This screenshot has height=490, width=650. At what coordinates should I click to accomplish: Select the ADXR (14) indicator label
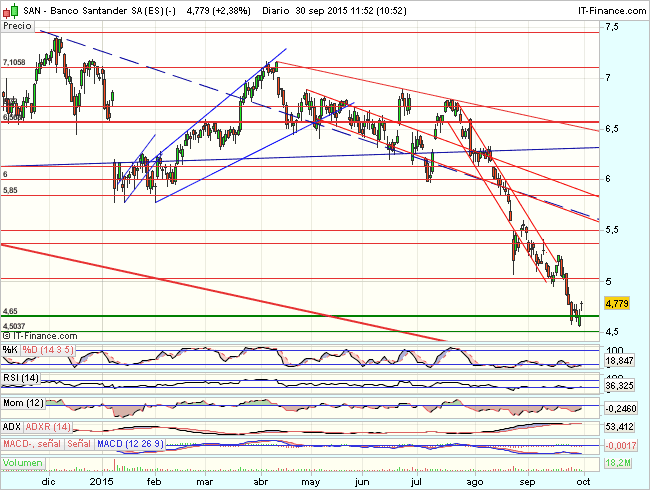[48, 427]
